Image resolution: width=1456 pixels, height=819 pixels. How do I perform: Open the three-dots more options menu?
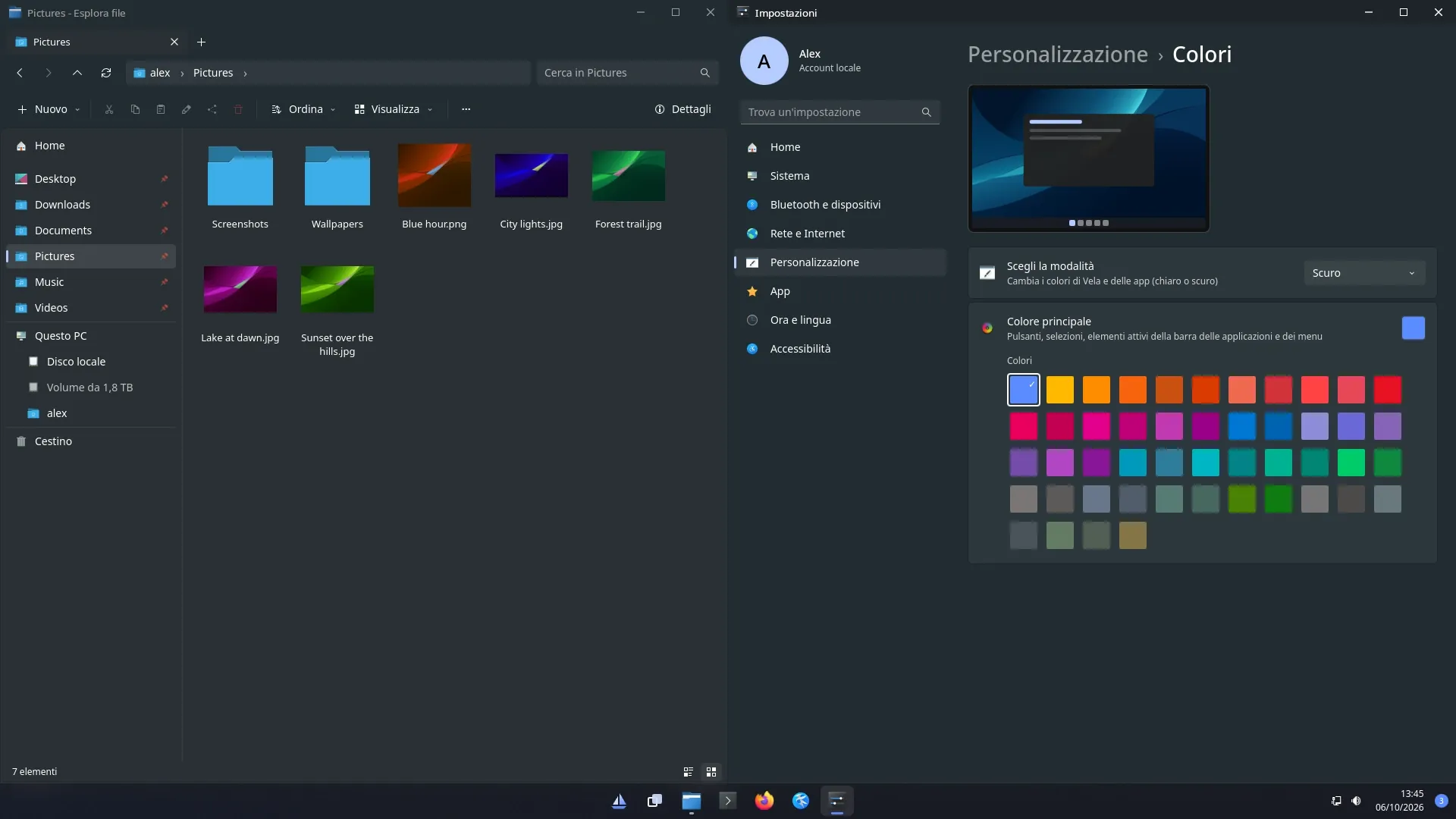(x=466, y=109)
